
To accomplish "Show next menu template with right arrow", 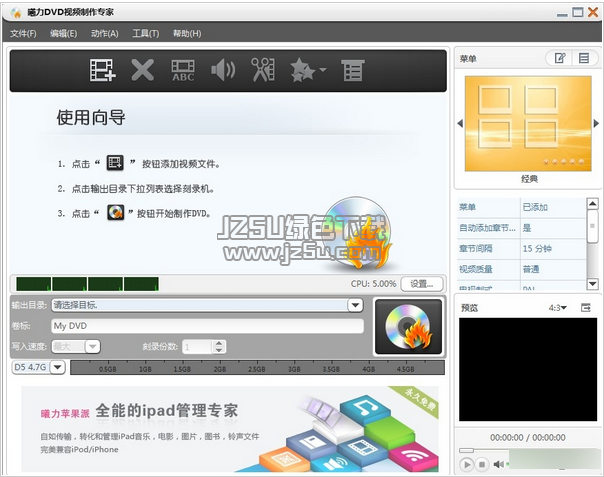I will click(596, 123).
